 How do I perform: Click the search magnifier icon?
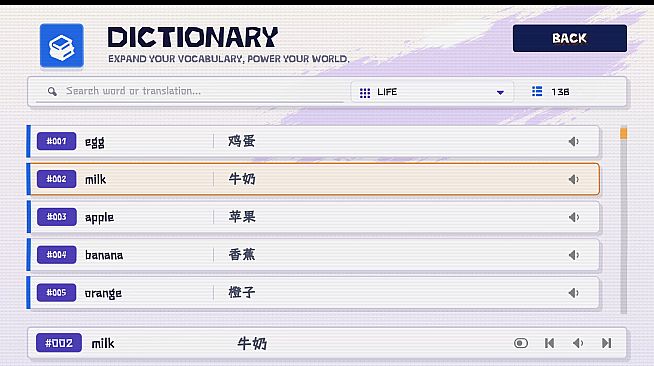(52, 91)
